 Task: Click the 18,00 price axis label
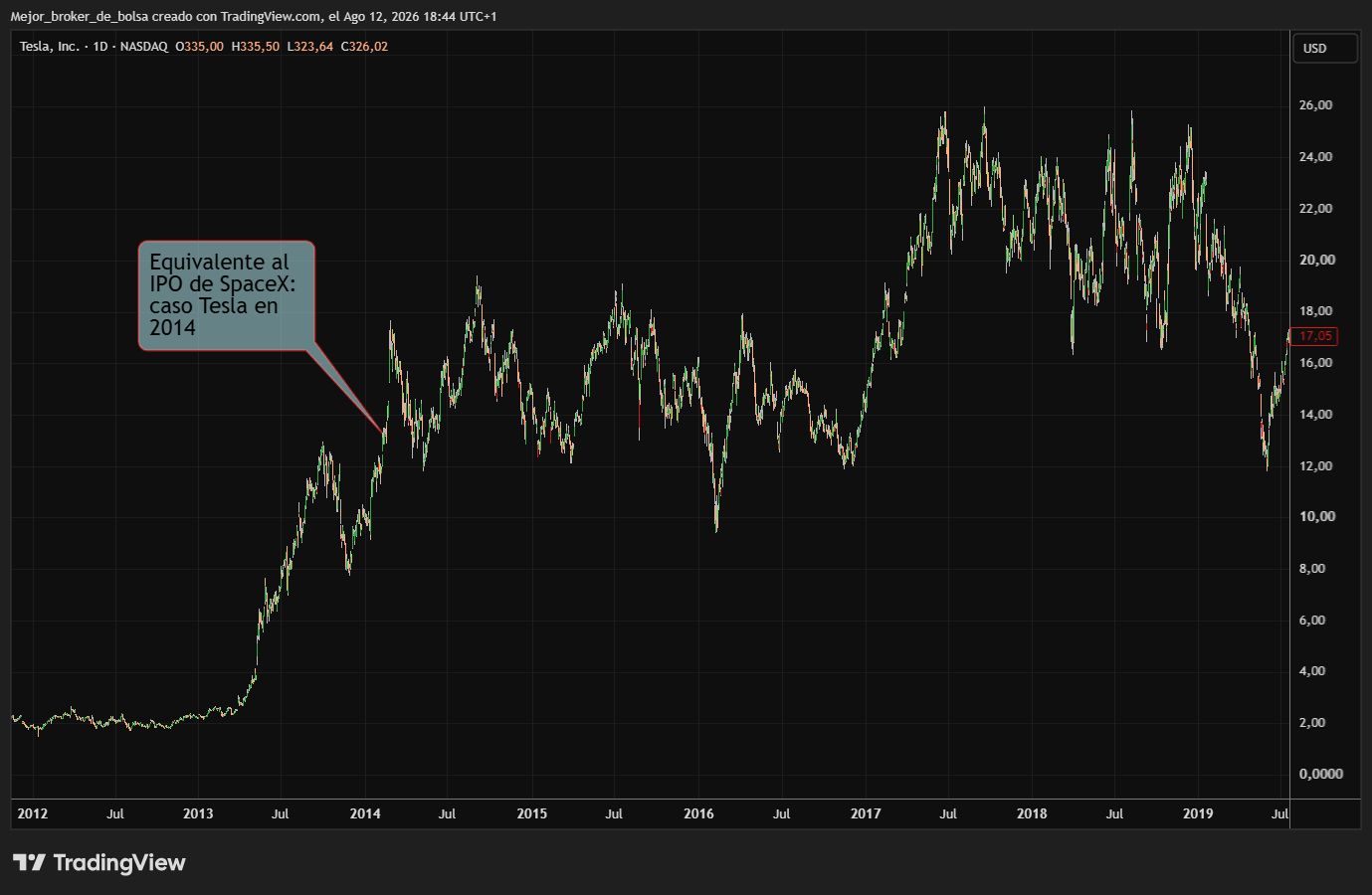[x=1315, y=311]
